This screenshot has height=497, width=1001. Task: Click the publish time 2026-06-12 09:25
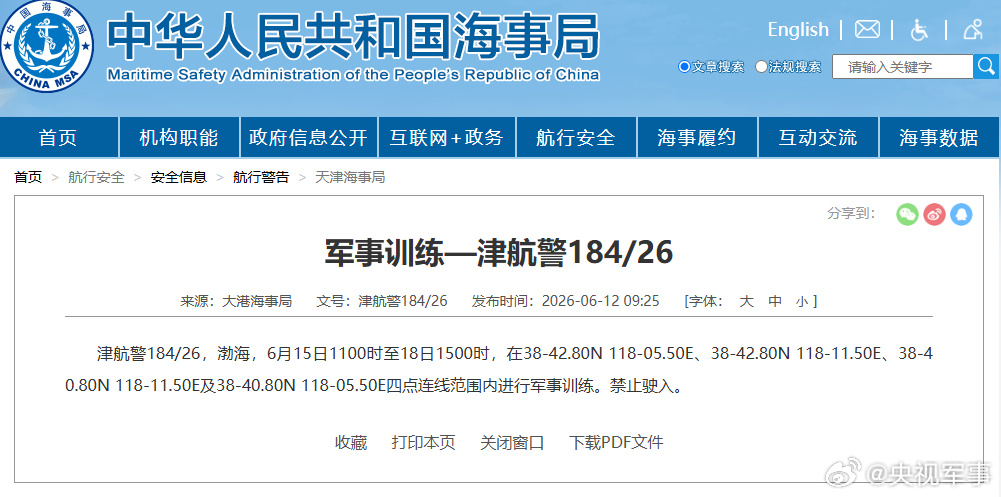601,301
